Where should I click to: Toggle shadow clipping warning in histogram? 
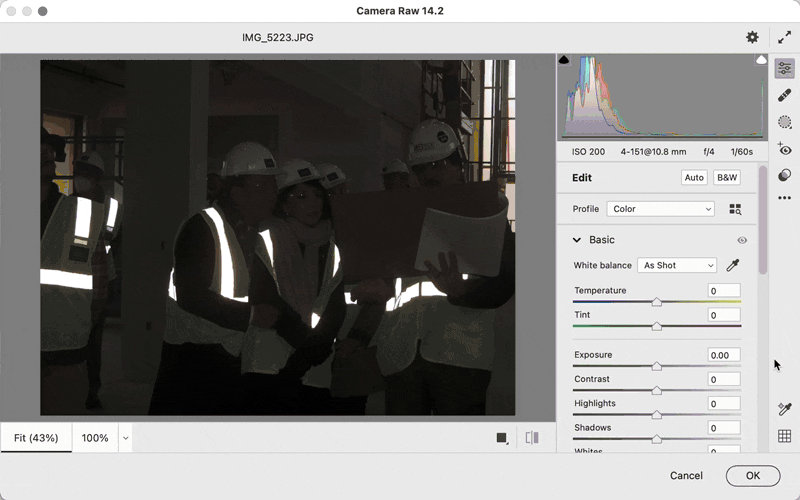pyautogui.click(x=564, y=60)
